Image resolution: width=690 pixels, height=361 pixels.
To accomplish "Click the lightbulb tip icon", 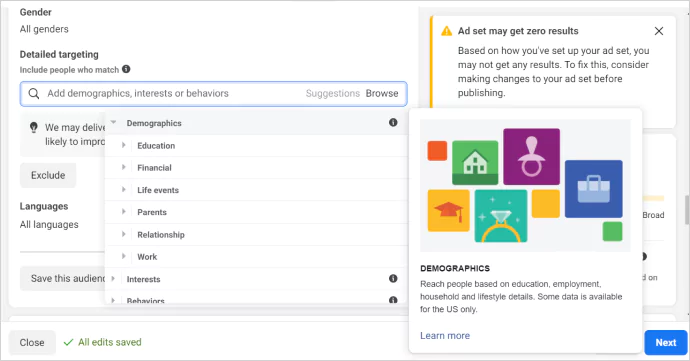I will click(33, 127).
